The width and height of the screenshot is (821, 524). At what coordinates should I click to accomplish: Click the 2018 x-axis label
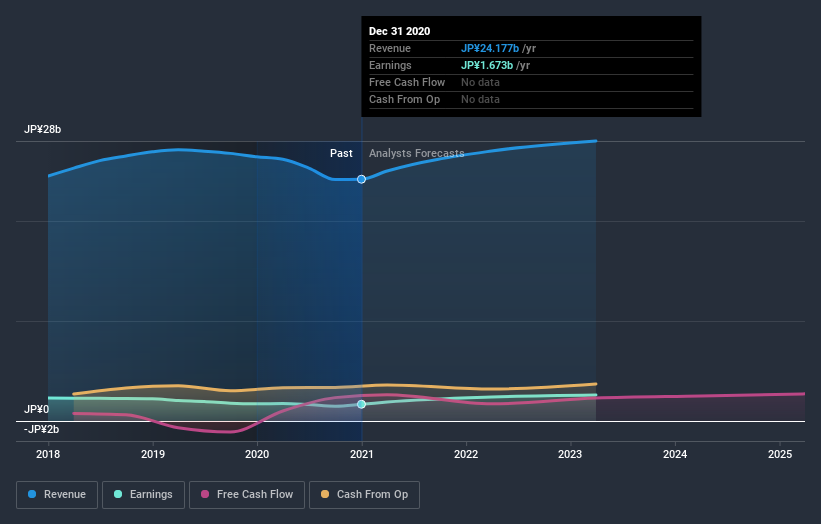(48, 454)
